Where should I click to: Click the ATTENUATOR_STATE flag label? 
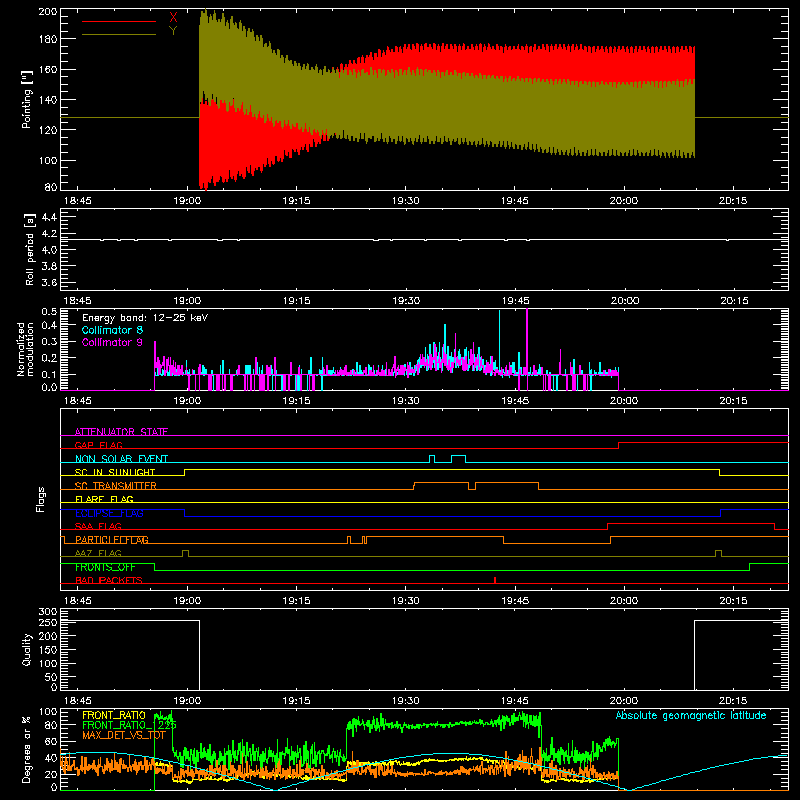[x=121, y=432]
